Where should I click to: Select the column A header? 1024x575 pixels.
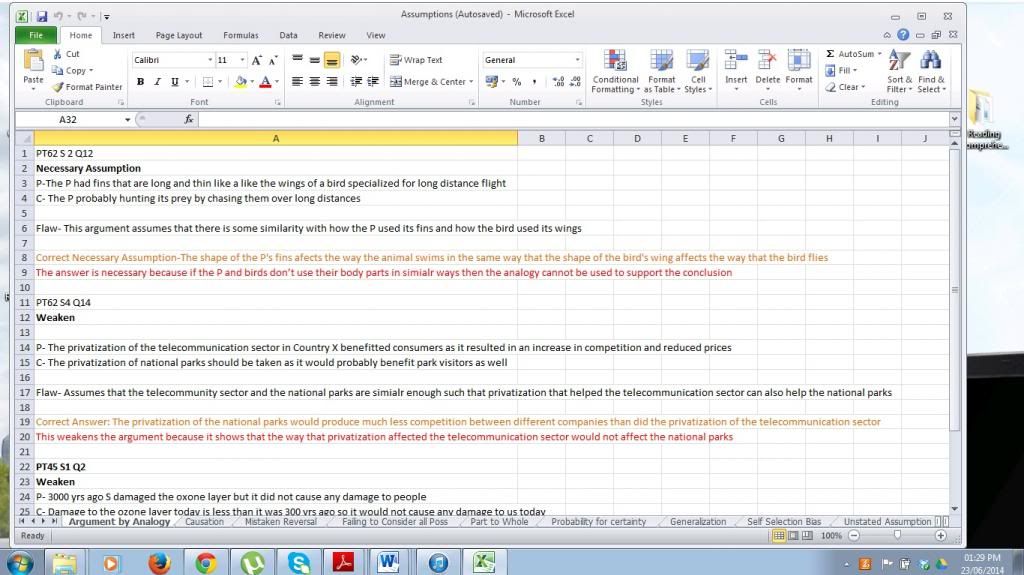(276, 139)
